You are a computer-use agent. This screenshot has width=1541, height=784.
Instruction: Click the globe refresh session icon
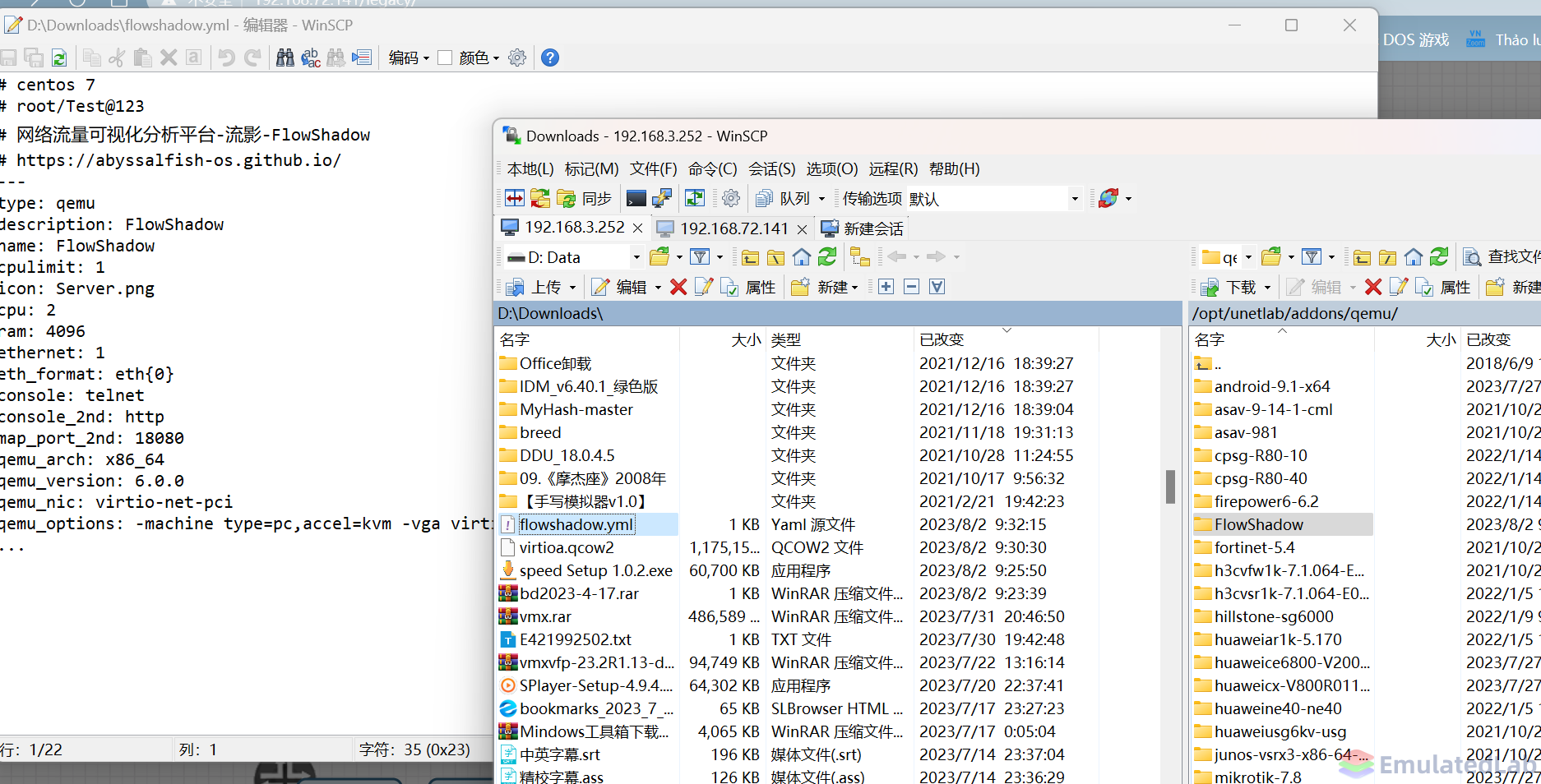pyautogui.click(x=1108, y=198)
